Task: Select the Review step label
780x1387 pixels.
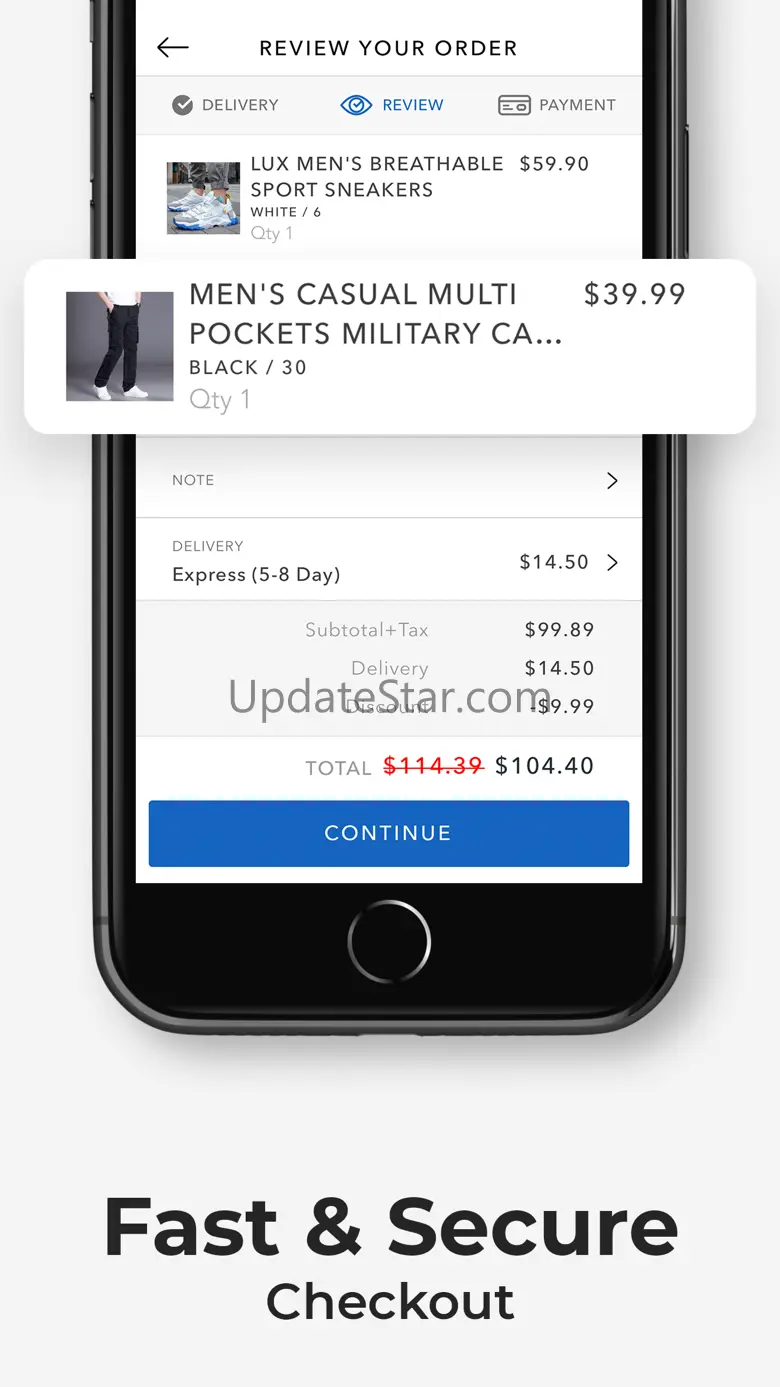Action: tap(413, 105)
